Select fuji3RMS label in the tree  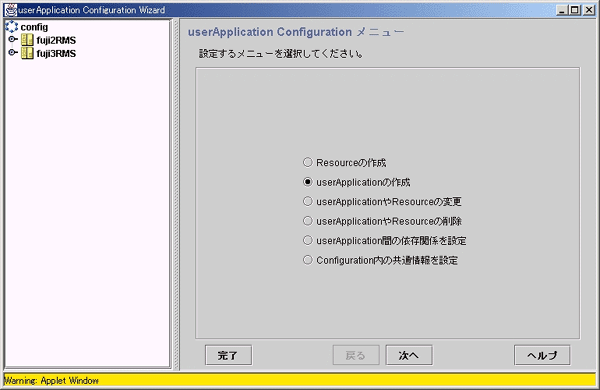coord(56,53)
